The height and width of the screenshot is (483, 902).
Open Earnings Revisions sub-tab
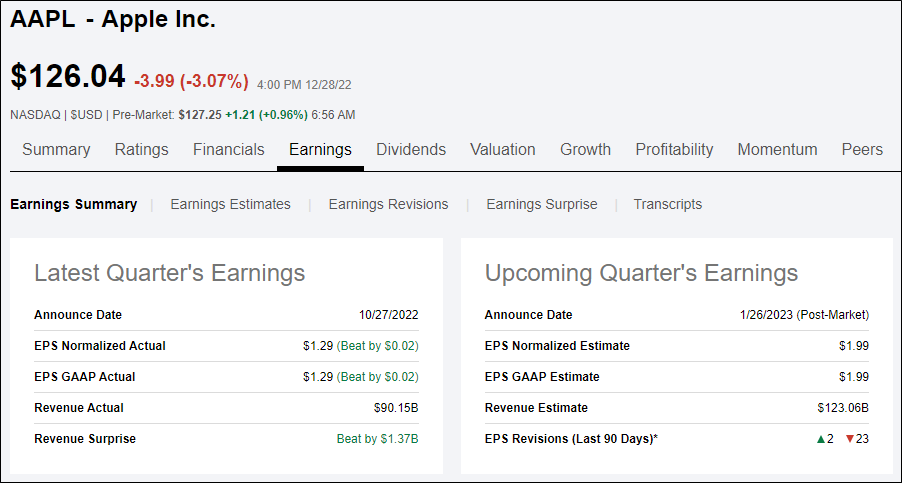click(x=388, y=204)
